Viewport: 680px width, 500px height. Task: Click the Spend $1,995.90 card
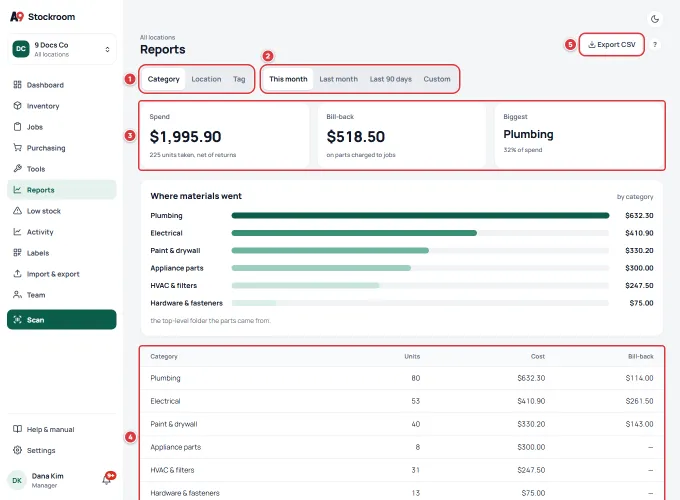[225, 135]
